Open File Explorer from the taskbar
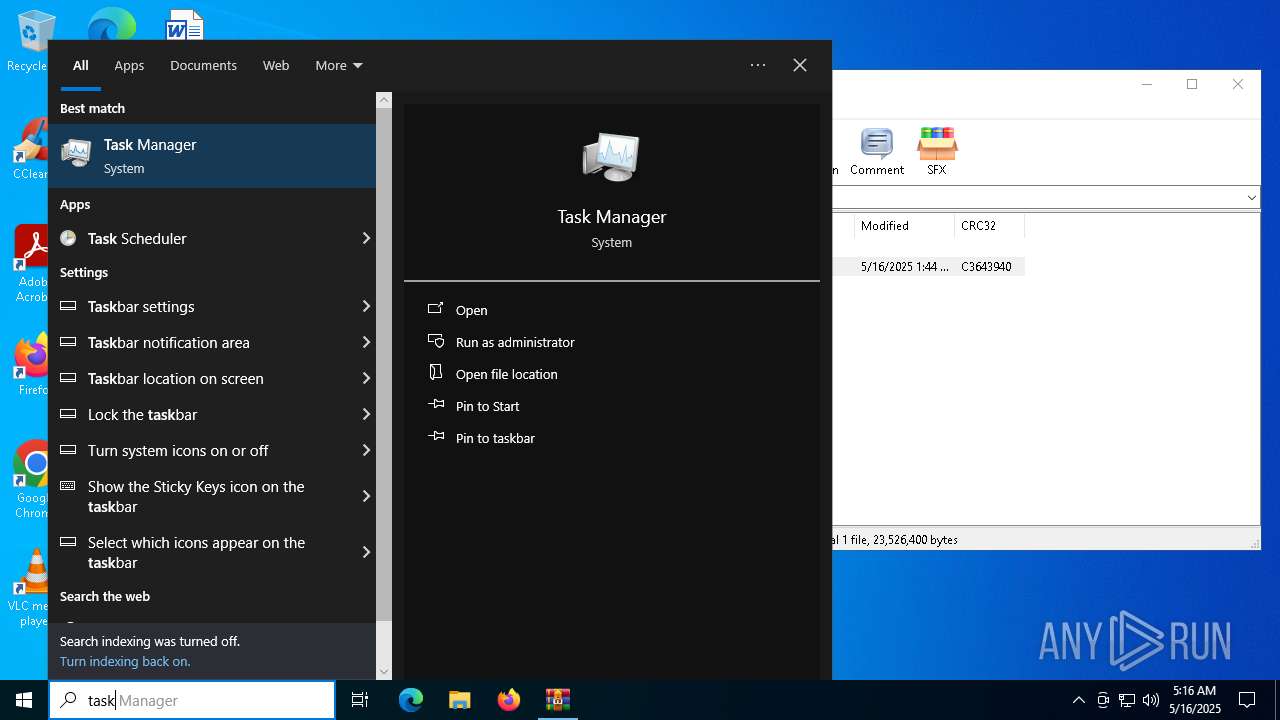The width and height of the screenshot is (1280, 720). [460, 700]
